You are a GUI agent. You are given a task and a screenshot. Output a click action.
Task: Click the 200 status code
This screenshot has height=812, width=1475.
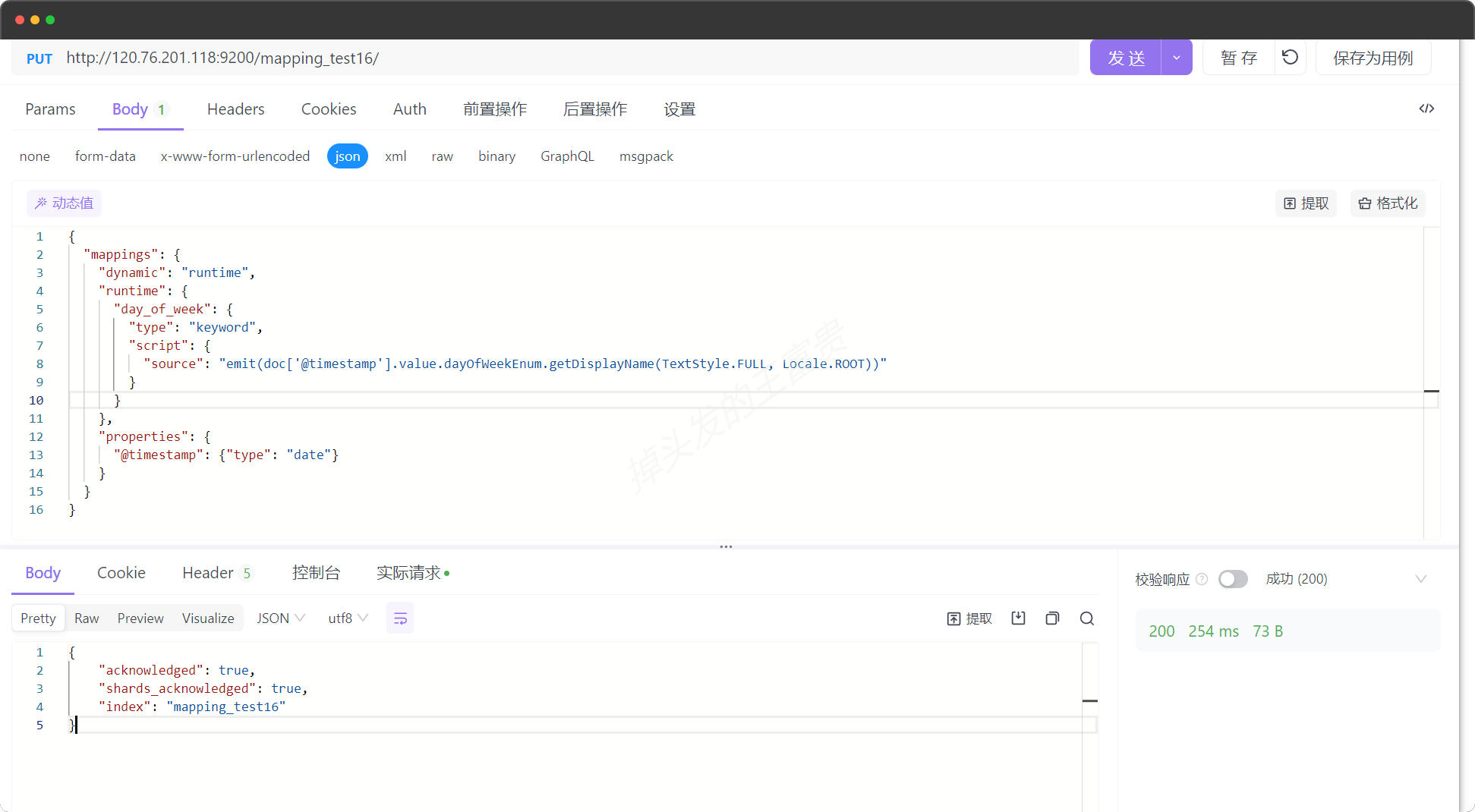pyautogui.click(x=1161, y=631)
